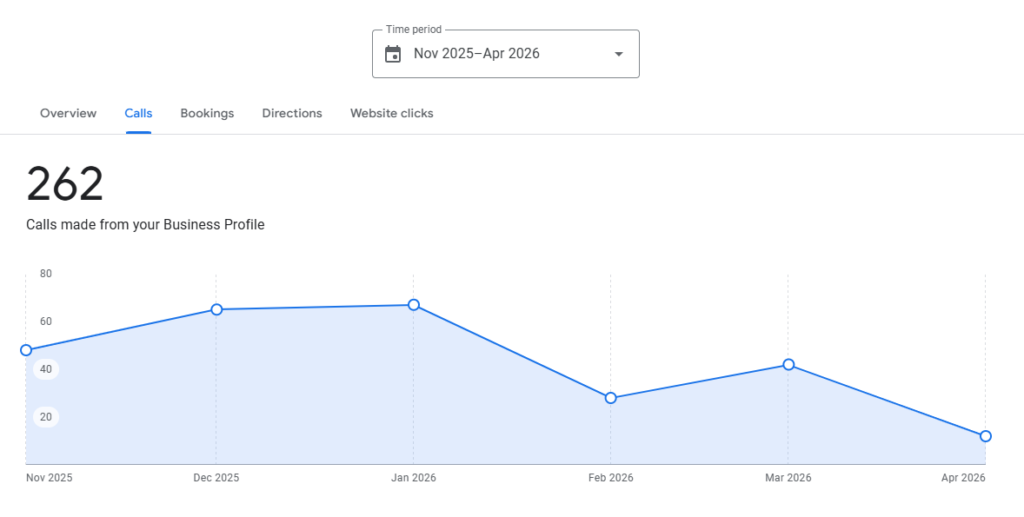The height and width of the screenshot is (517, 1024).
Task: Click the Mar 2026 x-axis label
Action: pyautogui.click(x=789, y=478)
